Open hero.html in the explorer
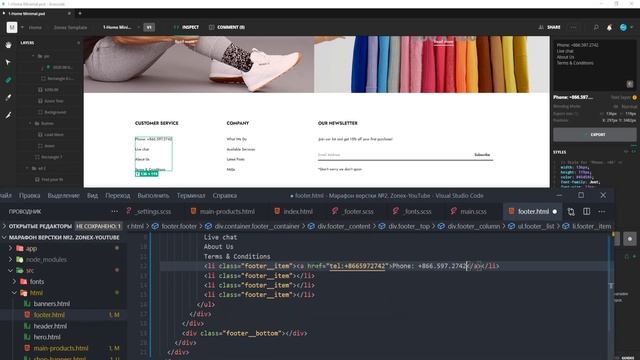Screen dimensions: 640x360 pos(47,337)
